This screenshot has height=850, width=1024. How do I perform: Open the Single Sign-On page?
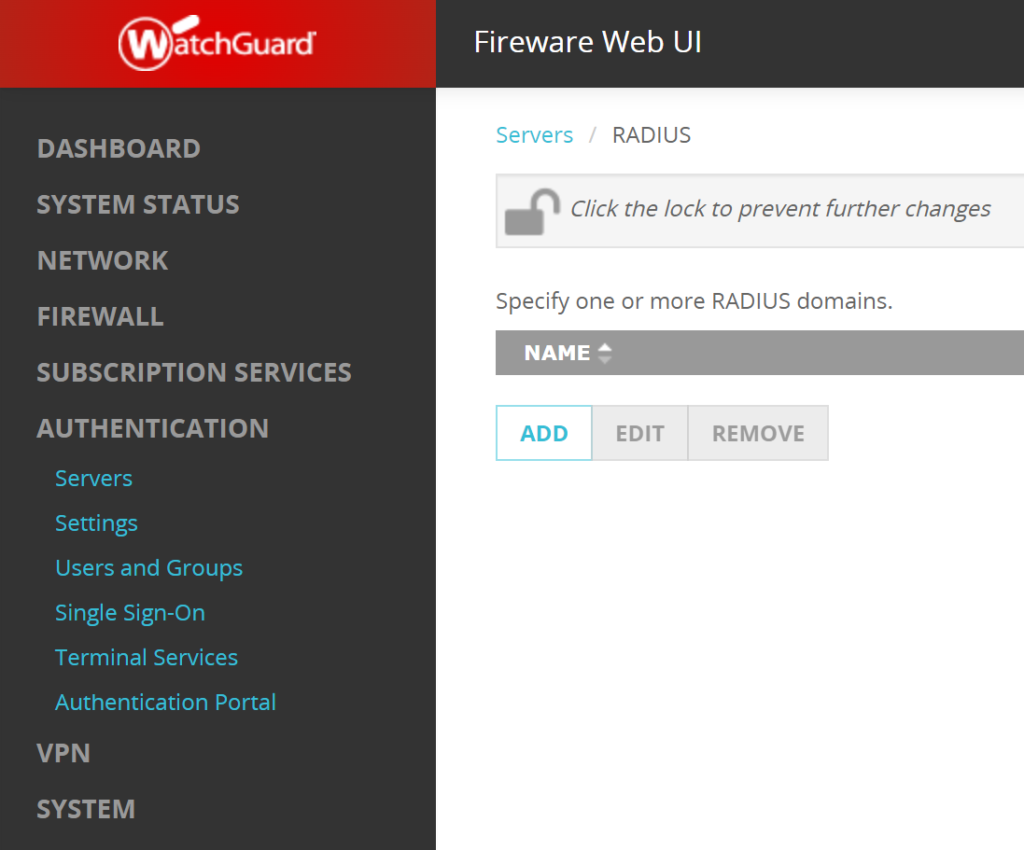(x=130, y=612)
